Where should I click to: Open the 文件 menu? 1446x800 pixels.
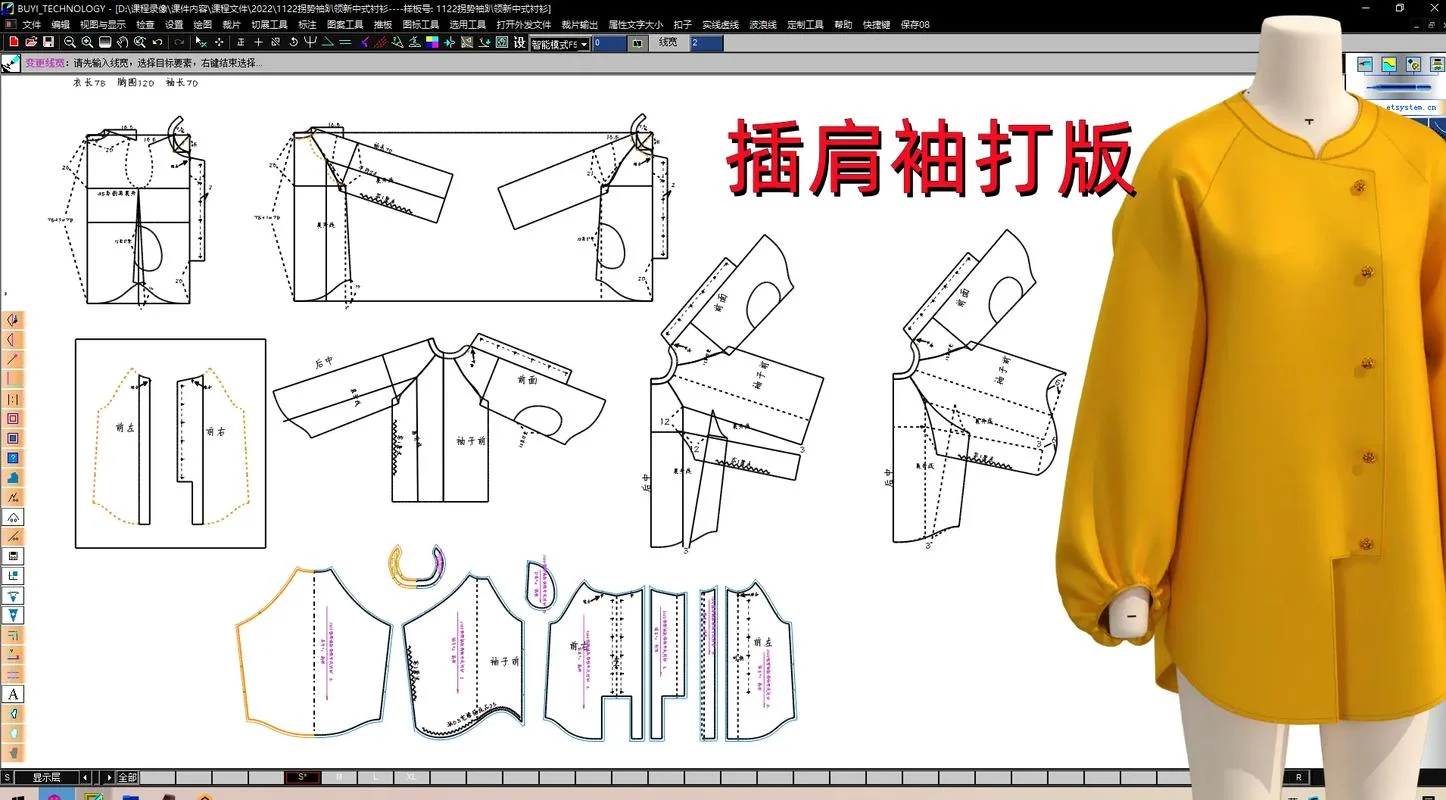(31, 24)
